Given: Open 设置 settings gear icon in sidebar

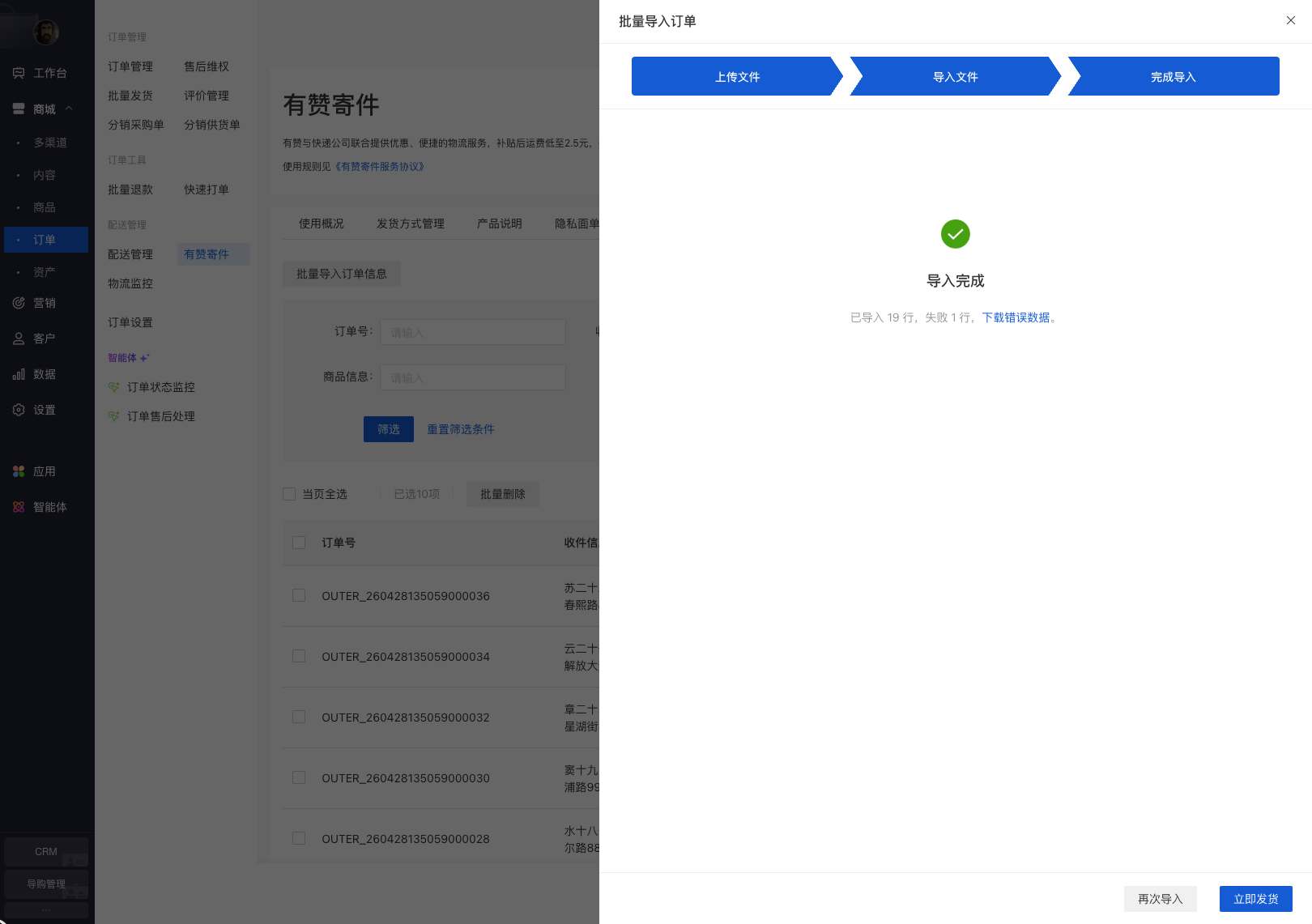Looking at the screenshot, I should pyautogui.click(x=19, y=410).
